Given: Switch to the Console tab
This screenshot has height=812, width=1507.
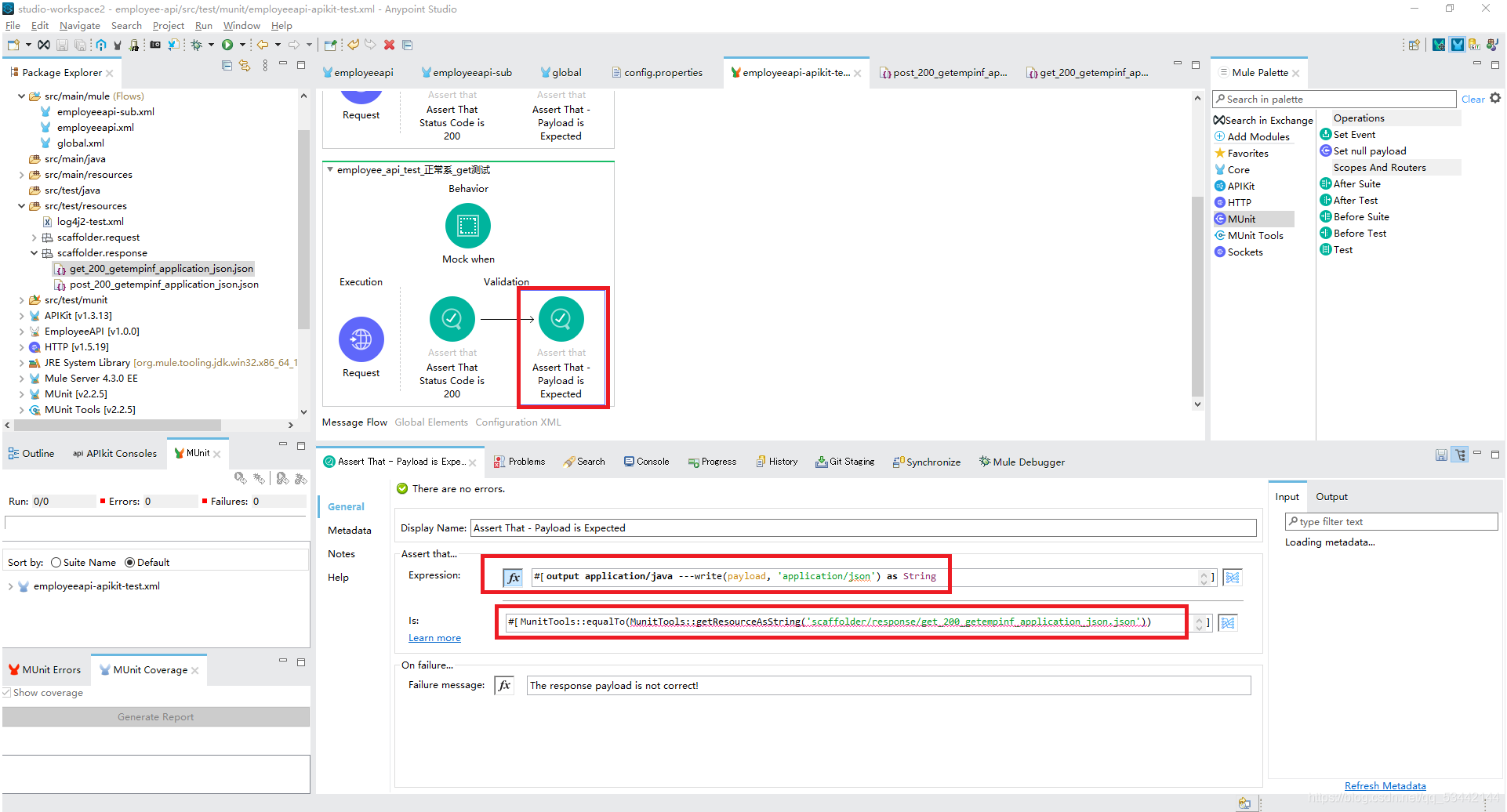Looking at the screenshot, I should tap(647, 462).
